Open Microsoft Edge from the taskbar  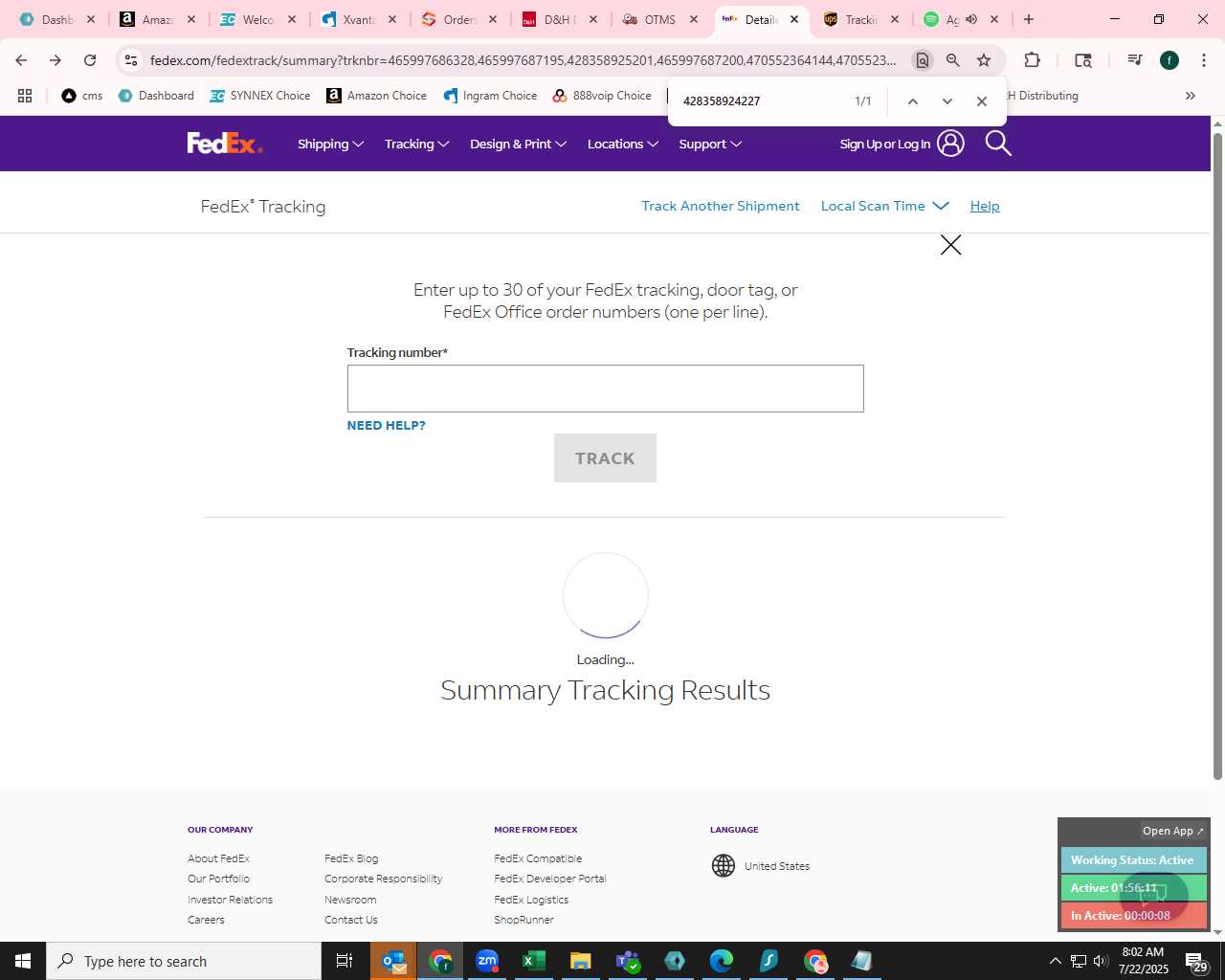coord(722,961)
